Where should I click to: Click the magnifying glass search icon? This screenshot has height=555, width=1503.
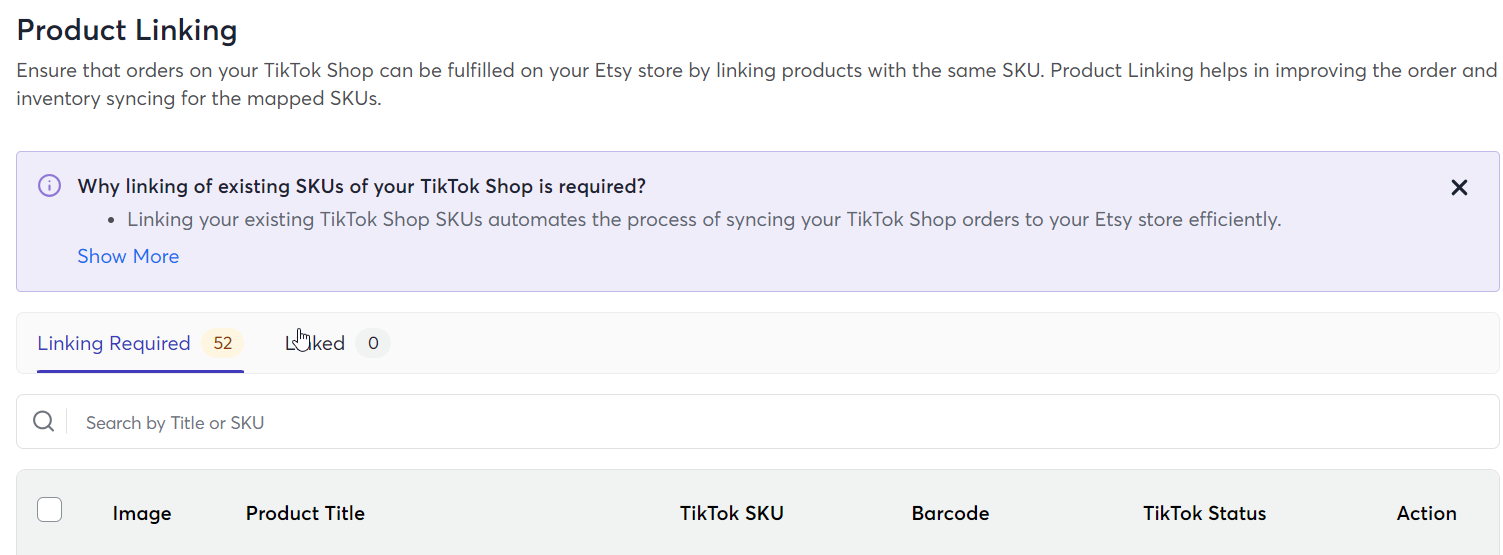click(x=43, y=421)
